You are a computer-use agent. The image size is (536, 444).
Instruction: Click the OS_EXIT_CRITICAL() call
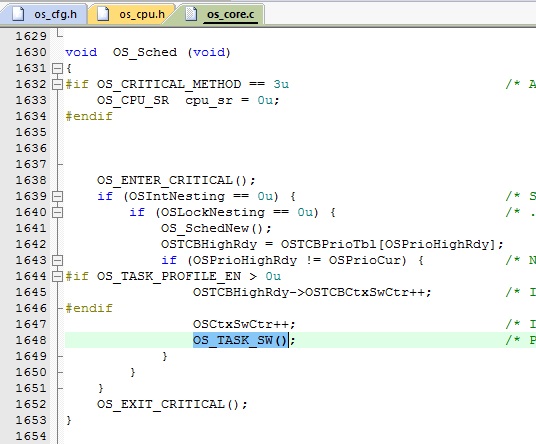(168, 404)
